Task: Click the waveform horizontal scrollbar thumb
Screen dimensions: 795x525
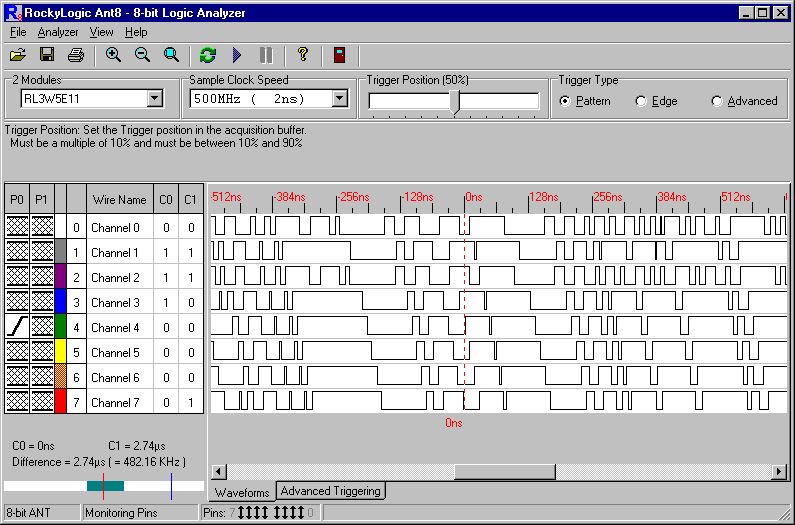Action: [x=504, y=472]
